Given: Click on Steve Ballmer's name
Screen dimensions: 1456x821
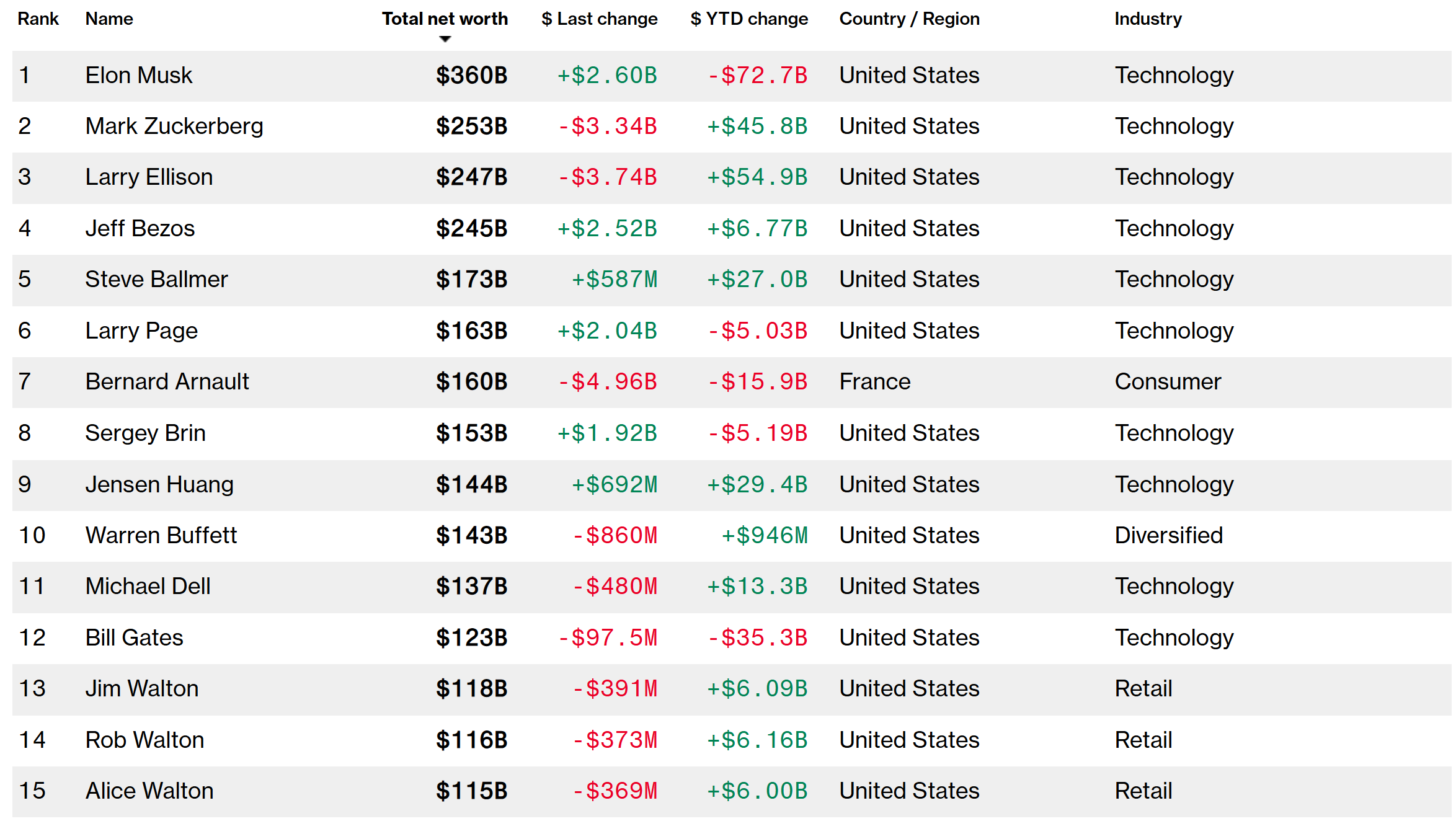Looking at the screenshot, I should (156, 280).
